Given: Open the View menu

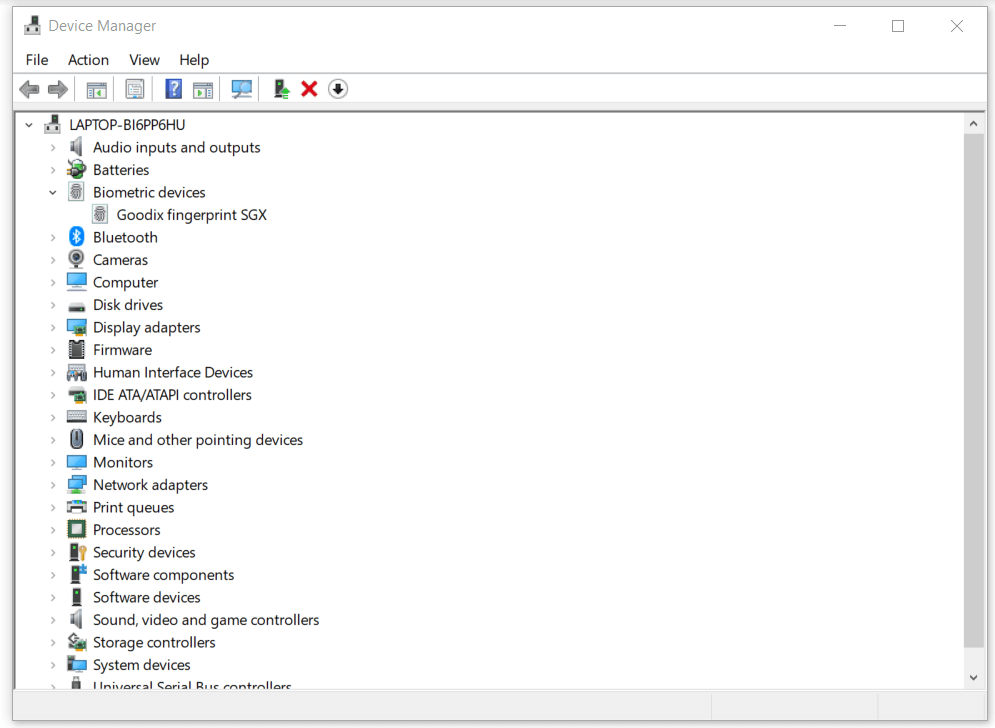Looking at the screenshot, I should click(144, 60).
